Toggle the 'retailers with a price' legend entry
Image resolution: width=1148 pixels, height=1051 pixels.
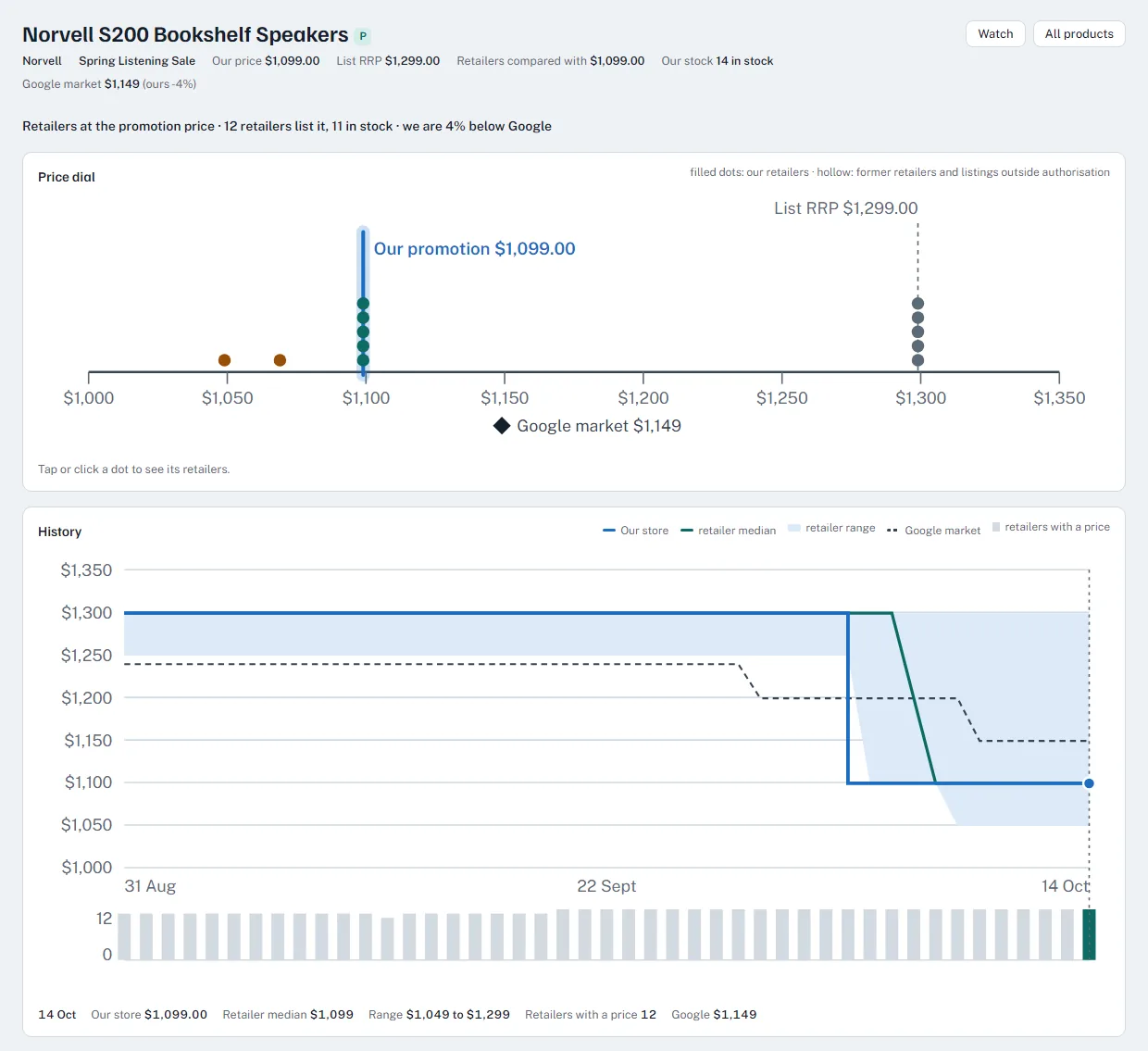(1051, 527)
